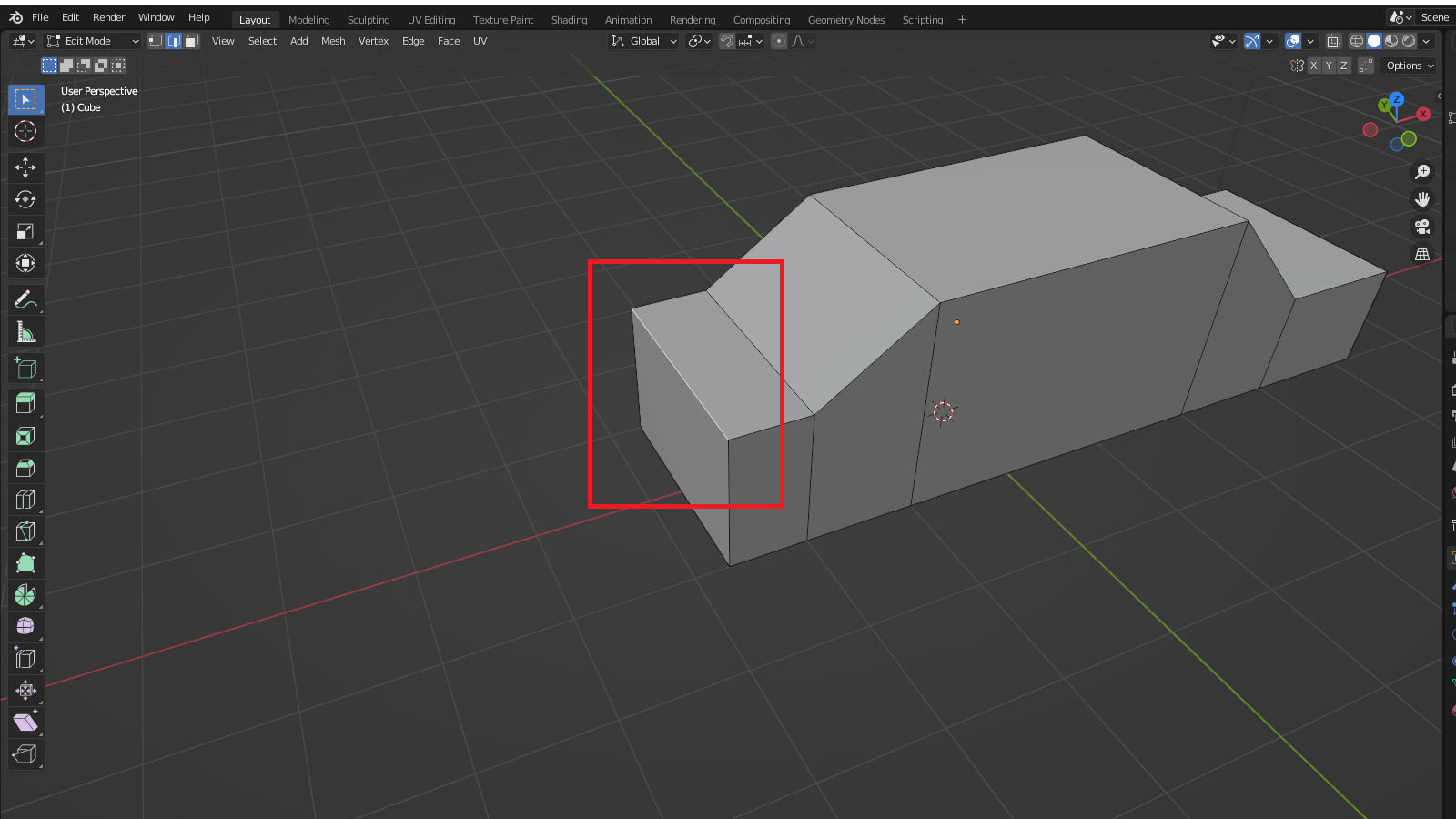This screenshot has height=819, width=1456.
Task: Select the Spin tool
Action: pyautogui.click(x=25, y=595)
